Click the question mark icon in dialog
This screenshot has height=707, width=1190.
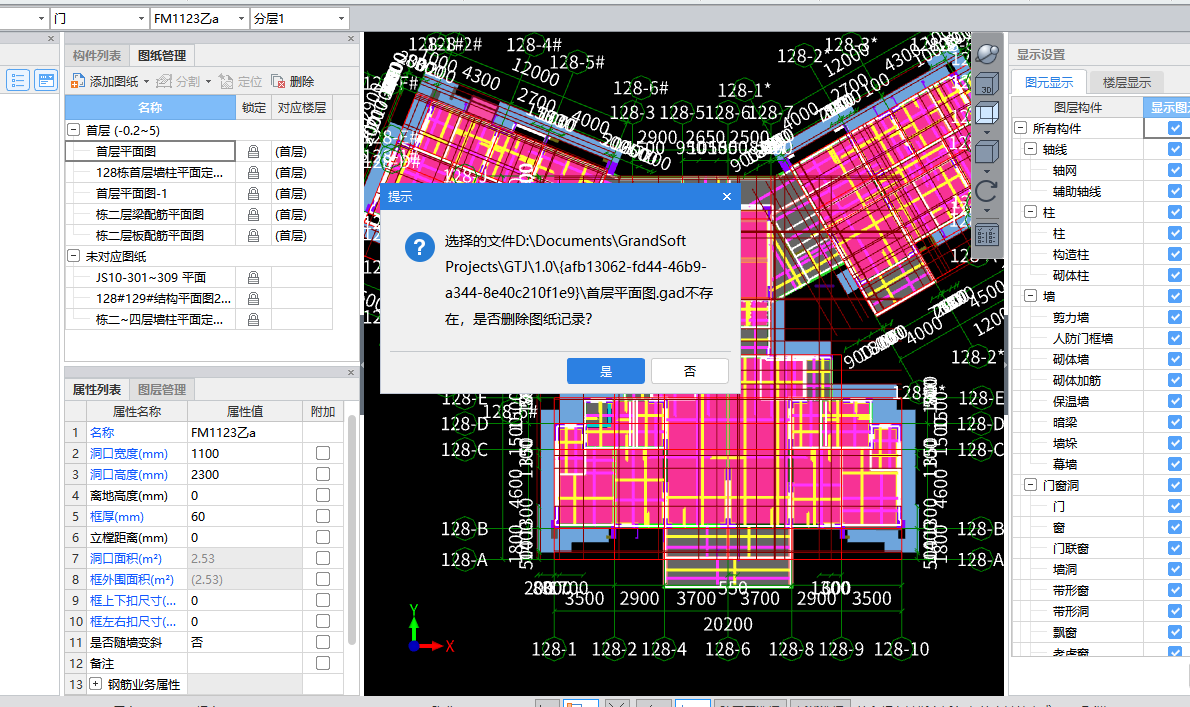[x=420, y=247]
